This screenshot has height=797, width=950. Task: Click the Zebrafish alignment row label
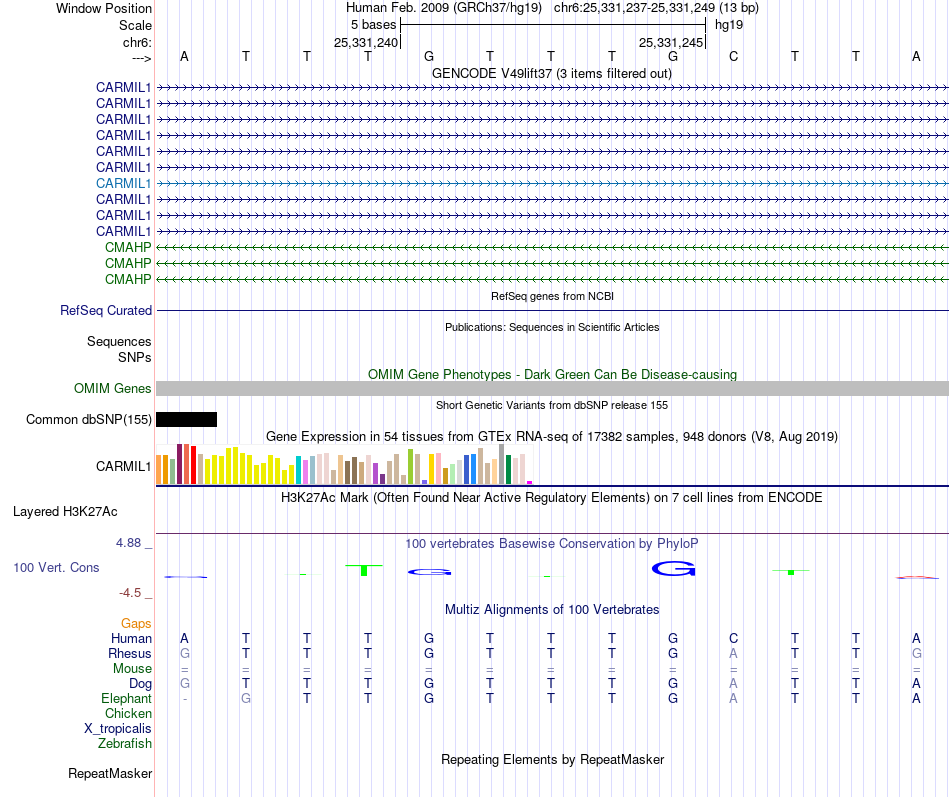(125, 743)
